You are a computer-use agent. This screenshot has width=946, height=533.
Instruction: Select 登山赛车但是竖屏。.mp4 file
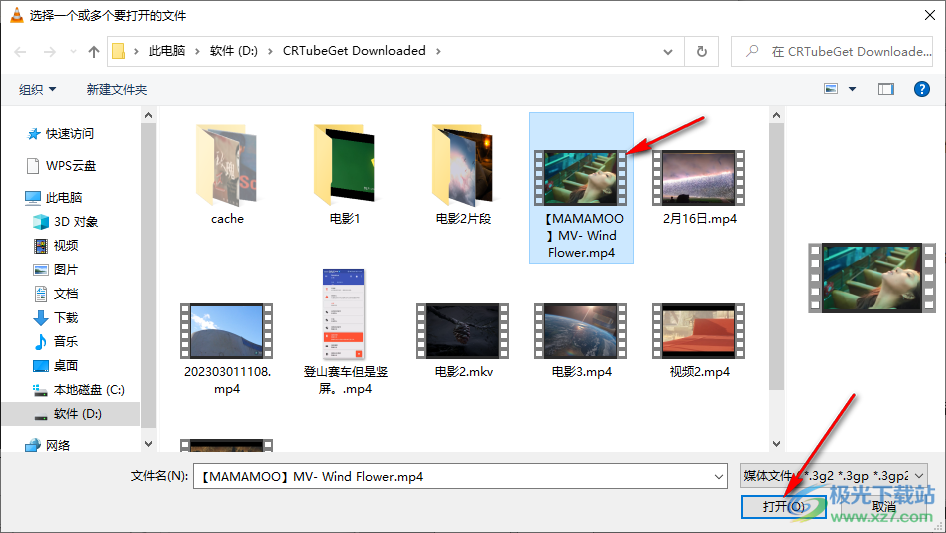point(345,332)
